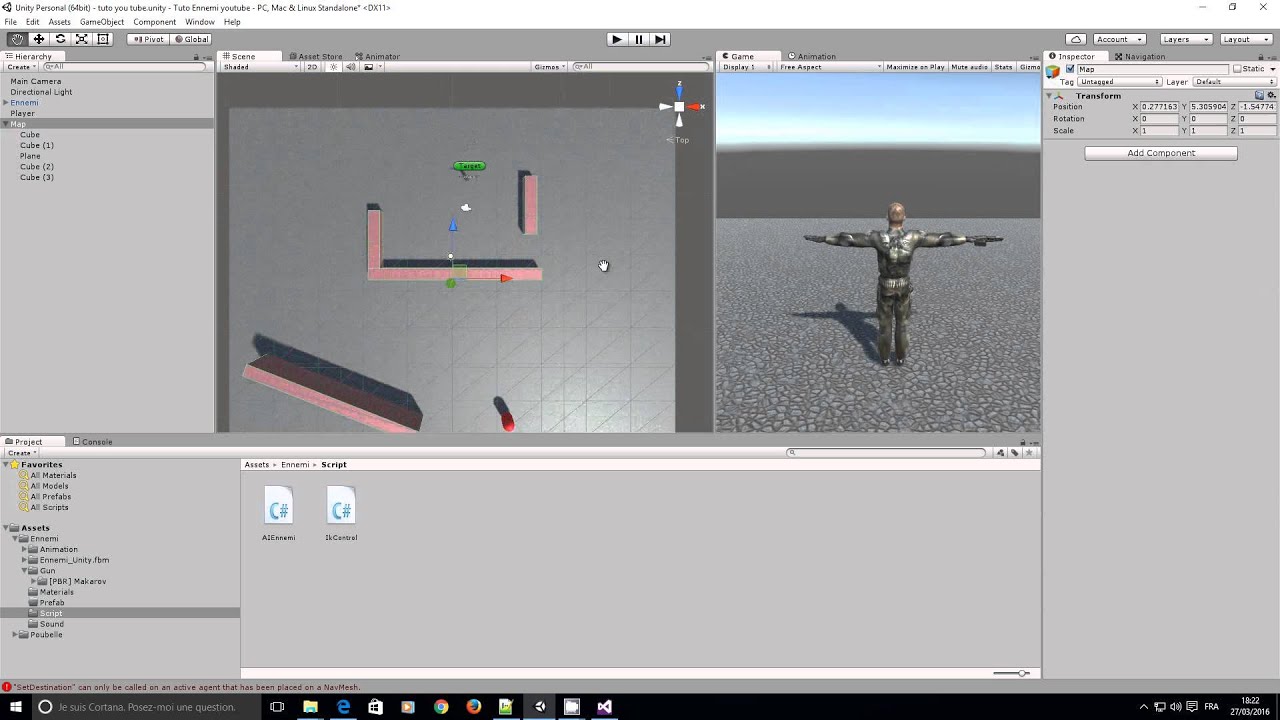Image resolution: width=1280 pixels, height=720 pixels.
Task: Toggle scene lighting sun icon
Action: [334, 67]
